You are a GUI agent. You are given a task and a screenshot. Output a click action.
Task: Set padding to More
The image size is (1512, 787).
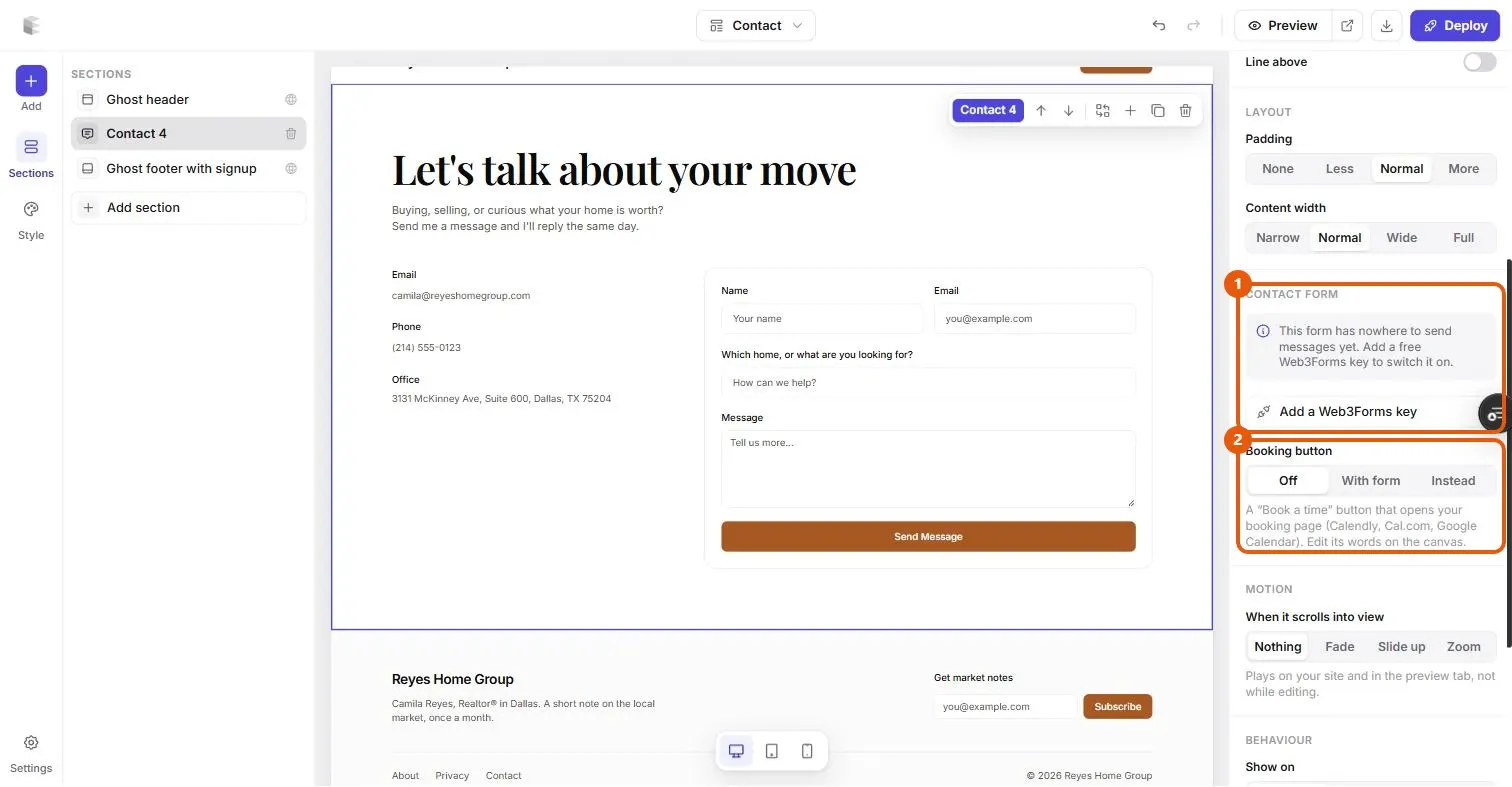point(1463,169)
